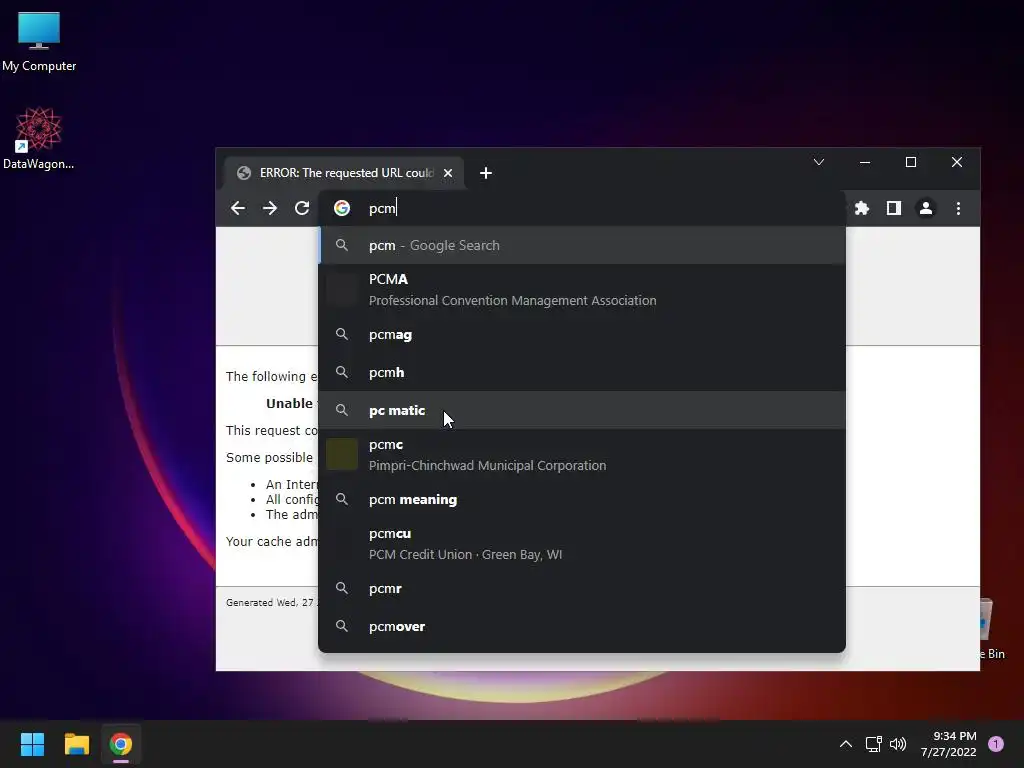The image size is (1024, 768).
Task: Open the Chrome Extensions puzzle icon
Action: pyautogui.click(x=862, y=208)
